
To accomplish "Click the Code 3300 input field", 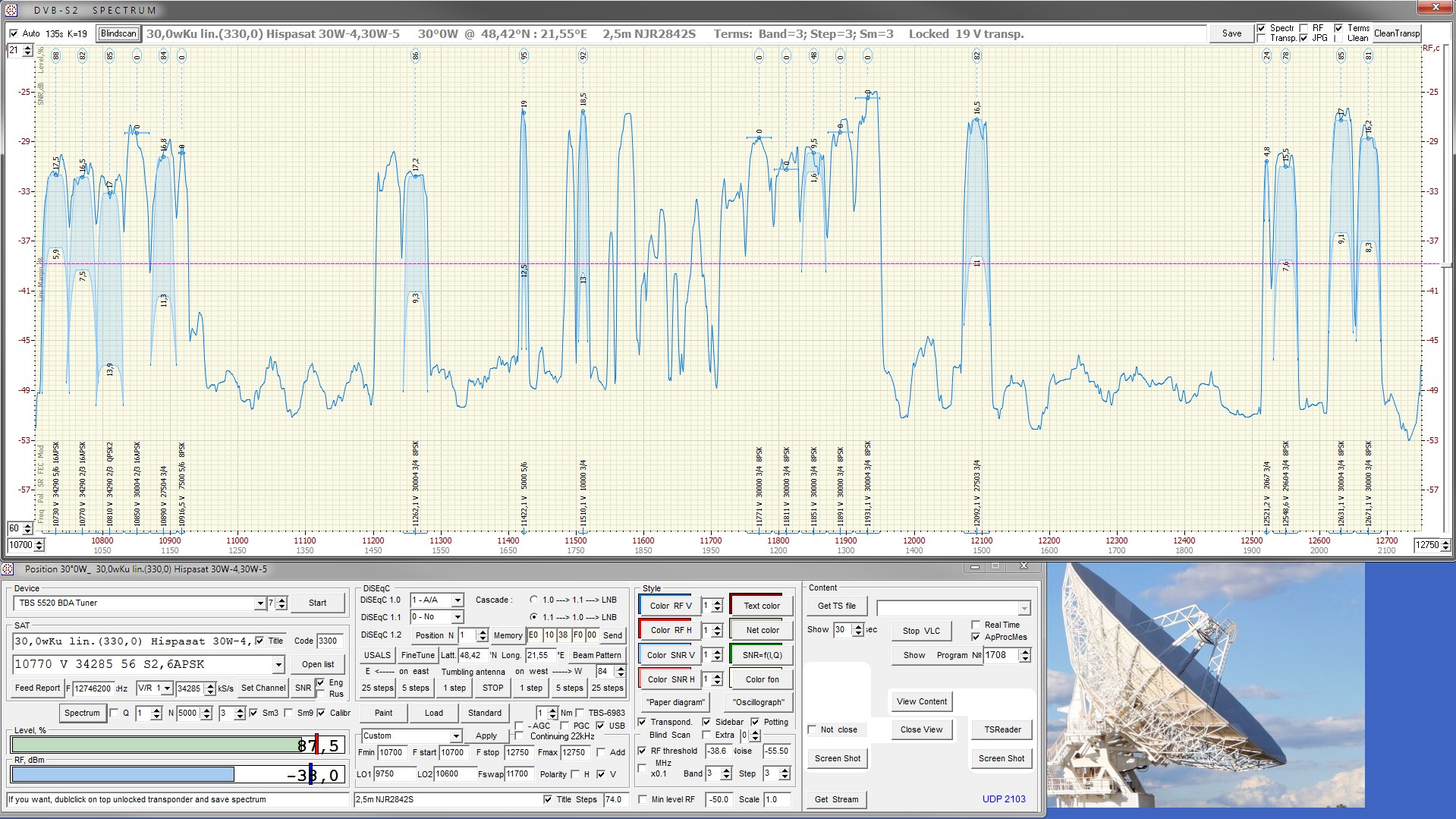I will 330,641.
